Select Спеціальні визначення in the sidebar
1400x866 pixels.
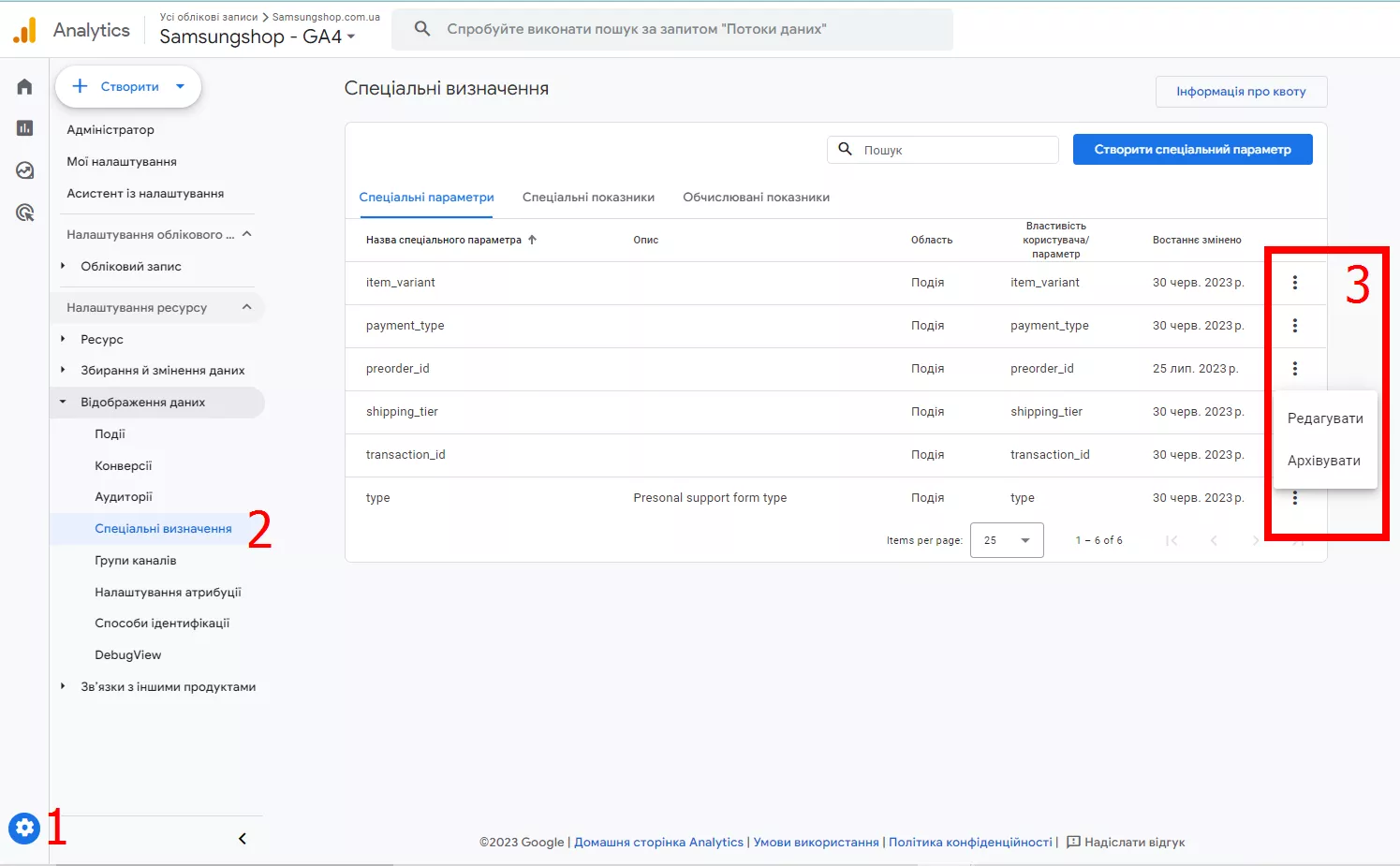click(x=163, y=529)
